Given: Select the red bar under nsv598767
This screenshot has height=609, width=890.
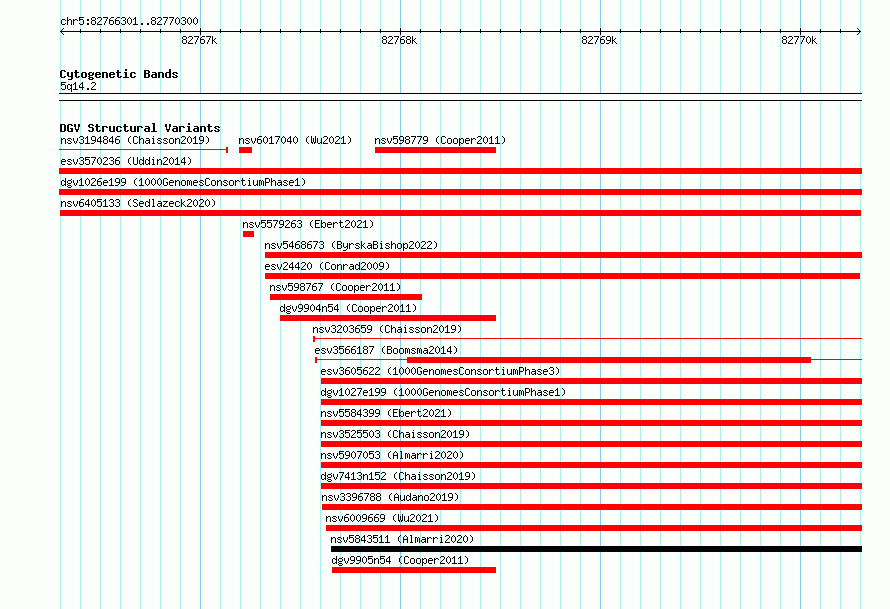Looking at the screenshot, I should (x=346, y=297).
